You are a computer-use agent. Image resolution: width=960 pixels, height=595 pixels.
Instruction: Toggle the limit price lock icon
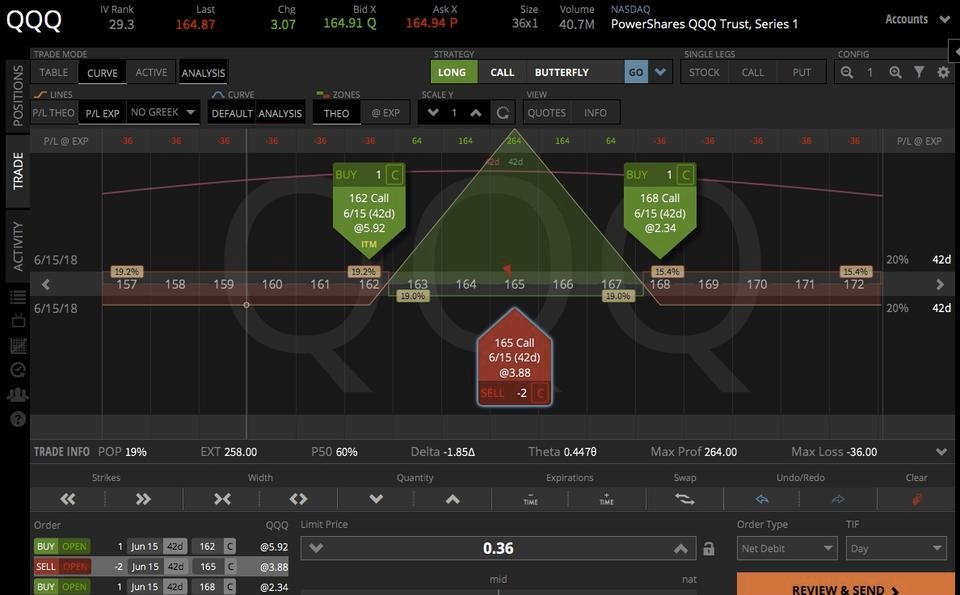click(708, 548)
